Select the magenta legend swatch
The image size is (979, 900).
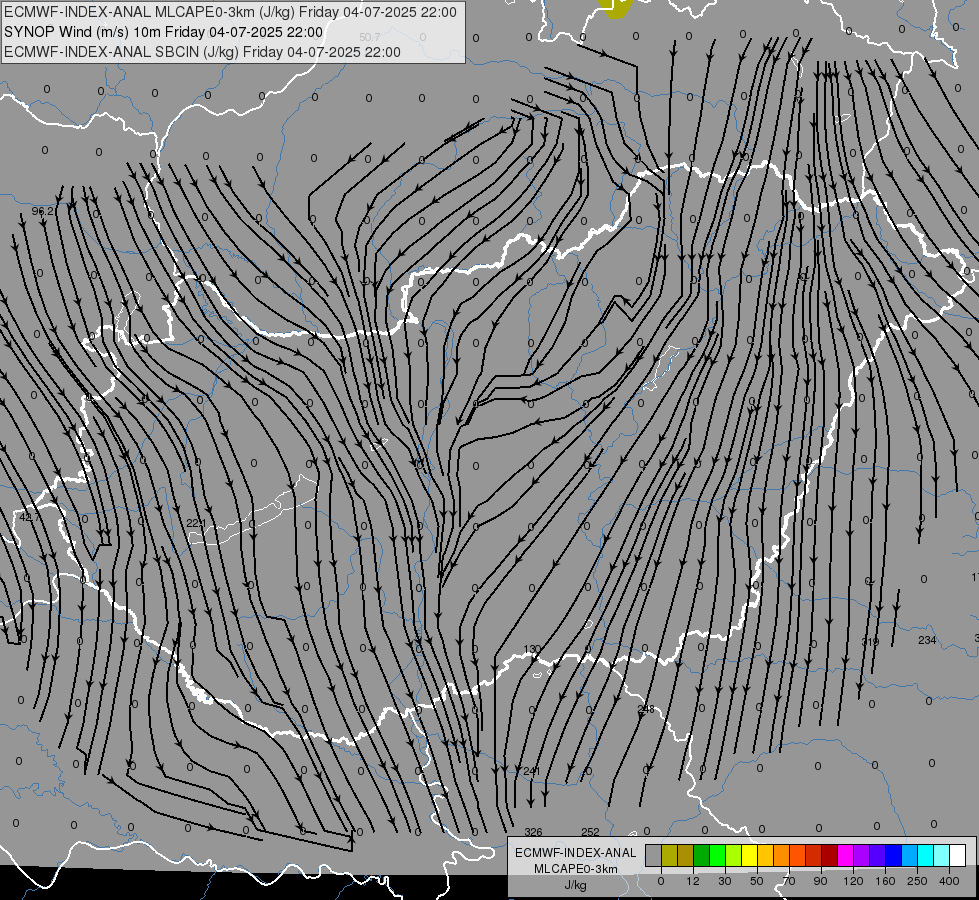click(846, 856)
